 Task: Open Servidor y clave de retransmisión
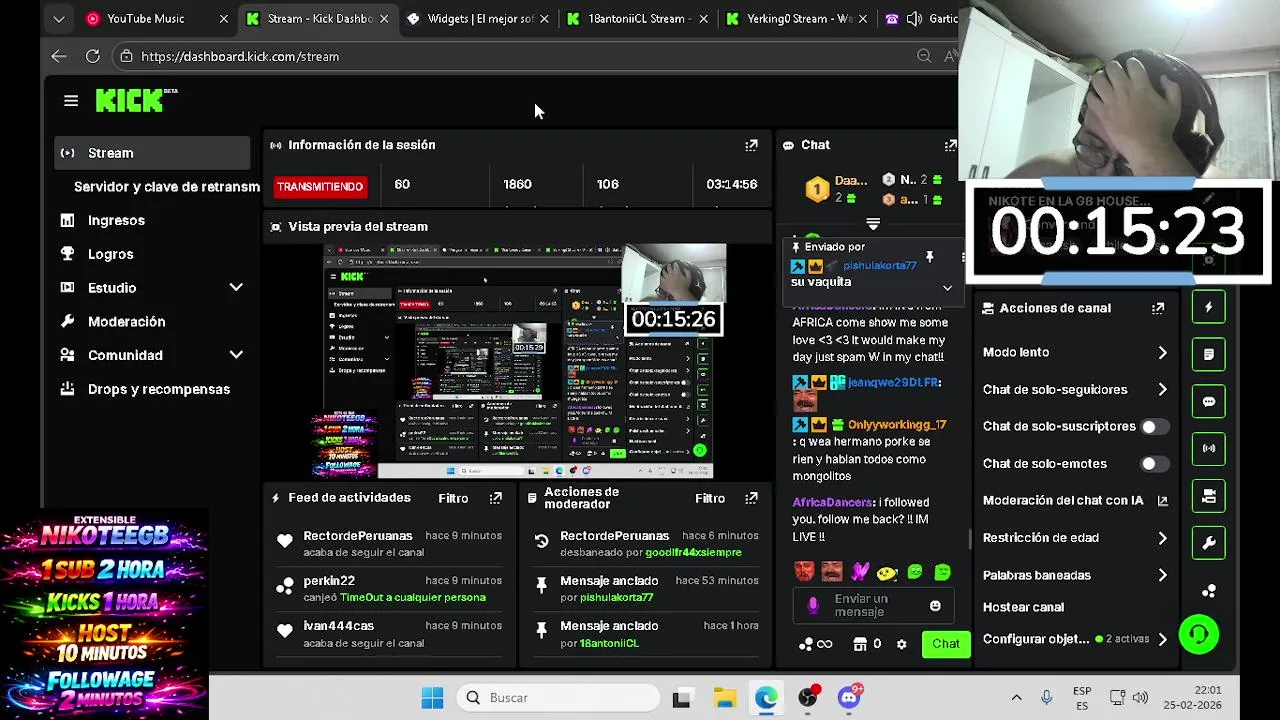pyautogui.click(x=166, y=187)
